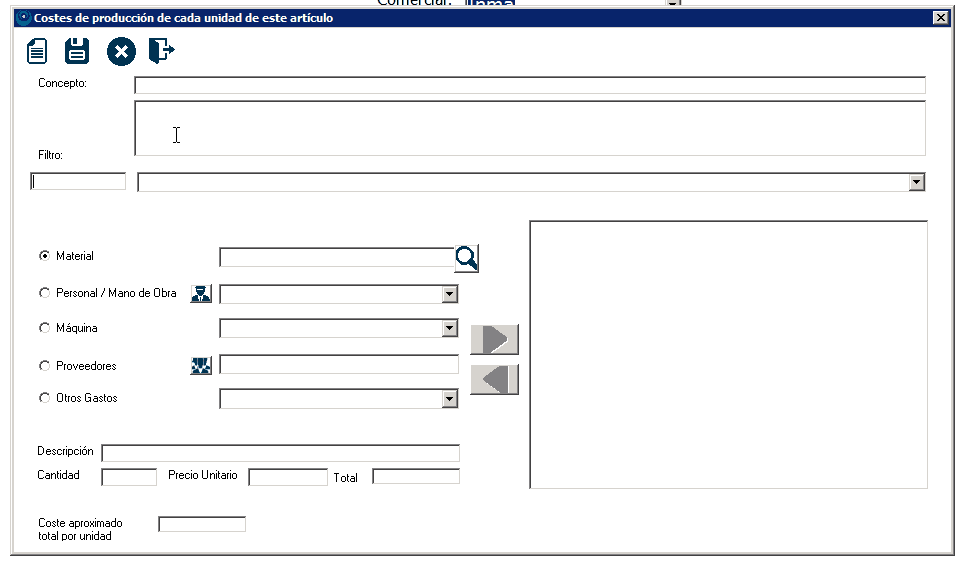Open the Máquina dropdown
This screenshot has width=965, height=566.
[x=449, y=329]
